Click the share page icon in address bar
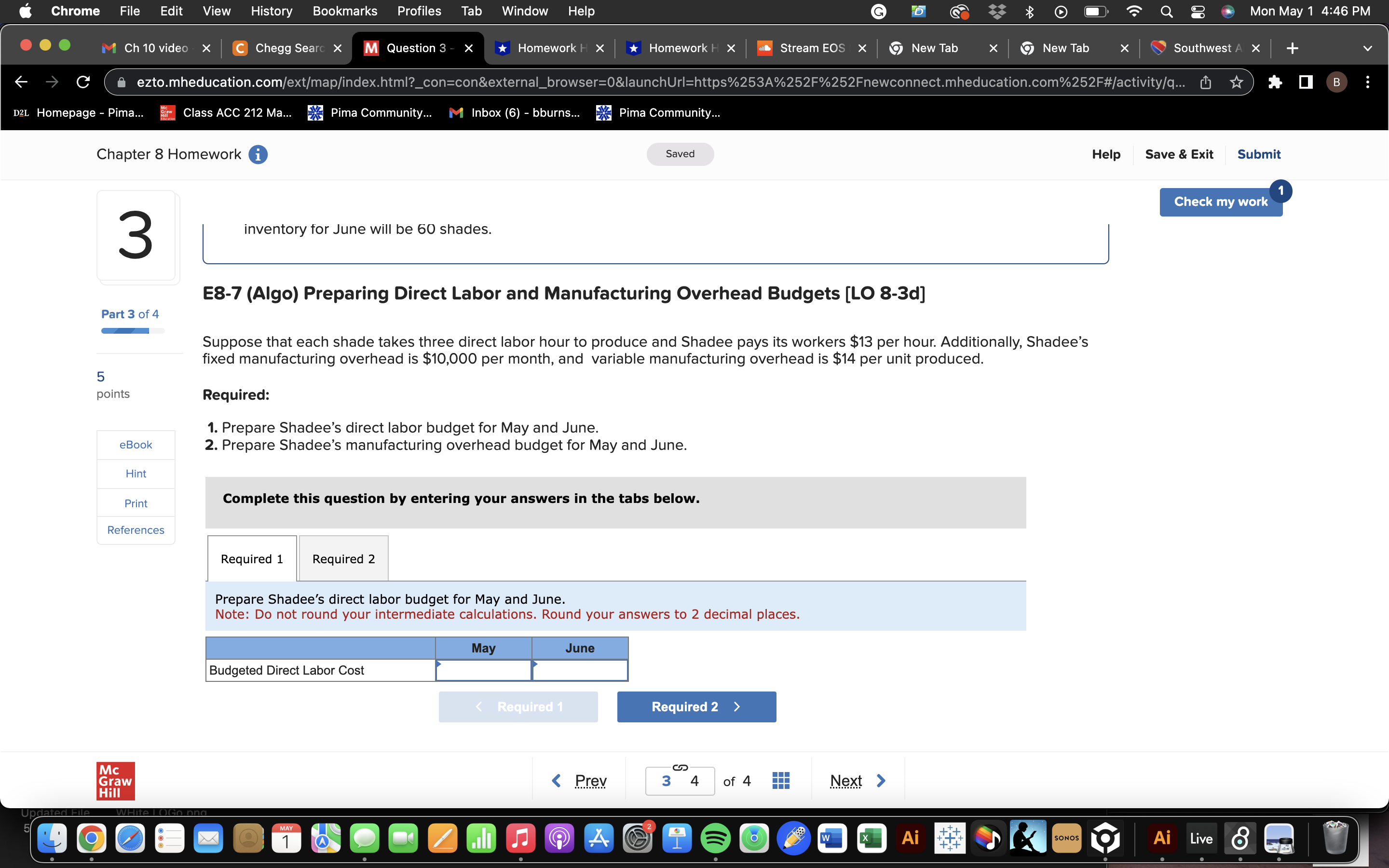Viewport: 1389px width, 868px height. [x=1205, y=82]
